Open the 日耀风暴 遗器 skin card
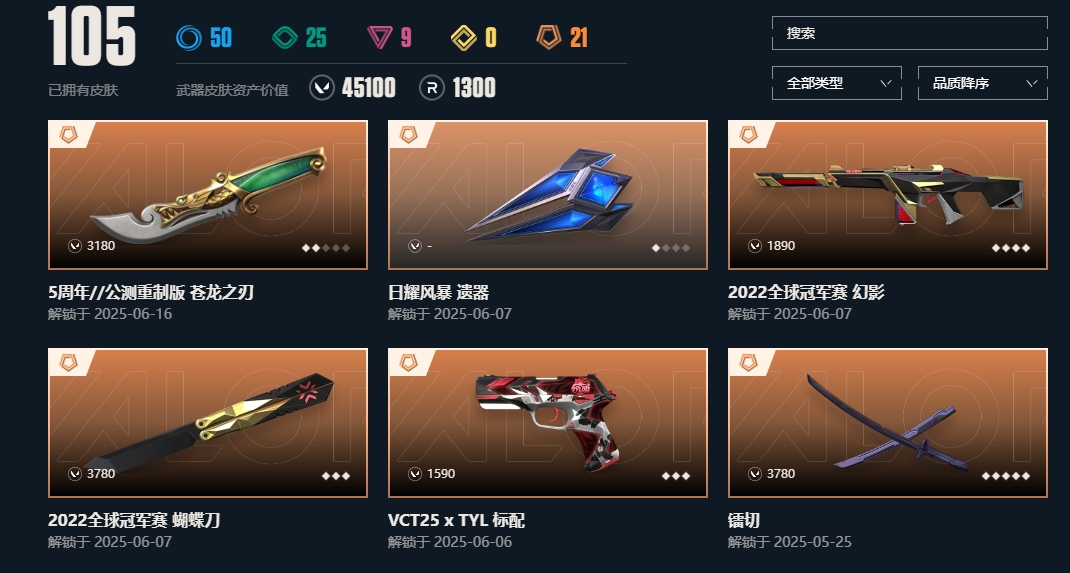Image resolution: width=1070 pixels, height=573 pixels. 548,195
